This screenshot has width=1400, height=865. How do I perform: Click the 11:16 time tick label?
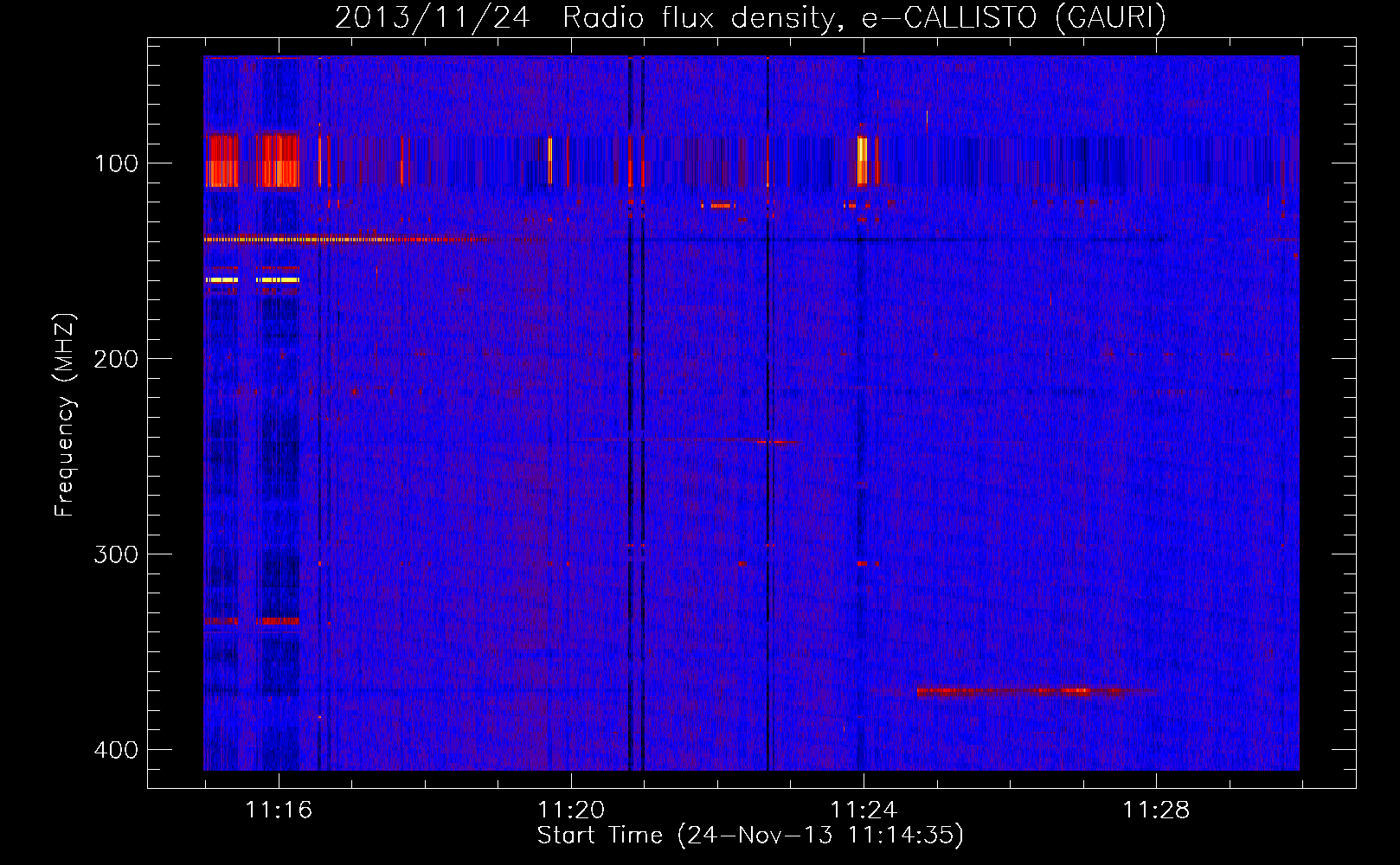click(x=279, y=811)
